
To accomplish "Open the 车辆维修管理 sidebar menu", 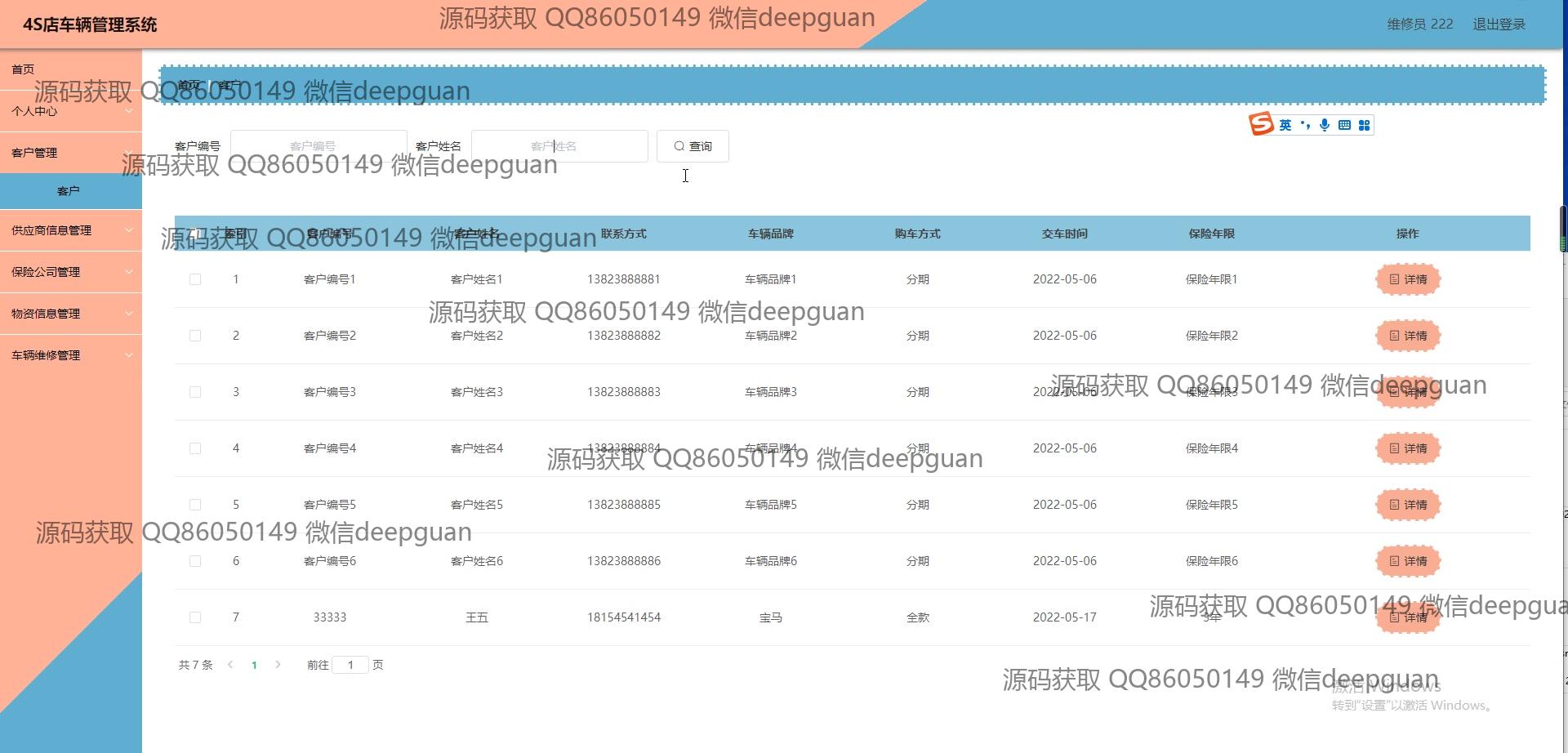I will pyautogui.click(x=71, y=355).
